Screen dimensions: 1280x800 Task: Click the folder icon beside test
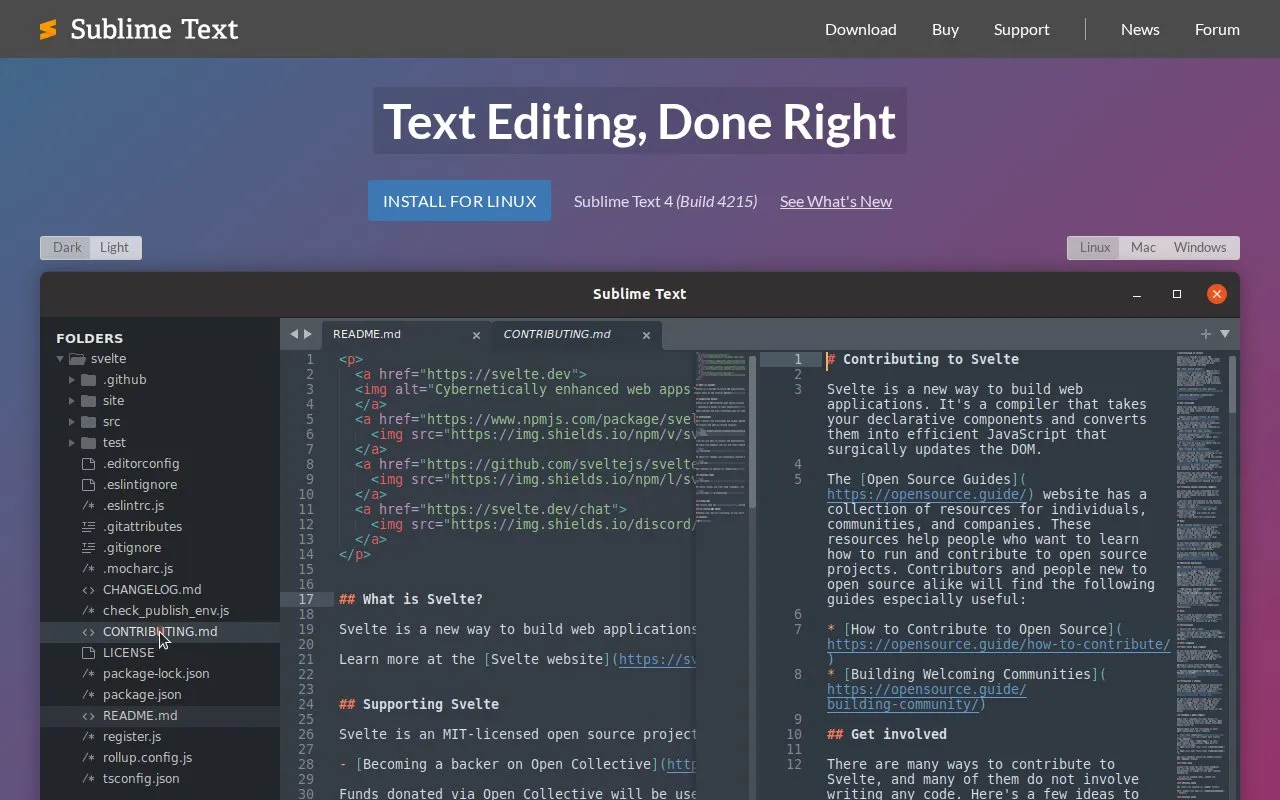click(x=88, y=443)
